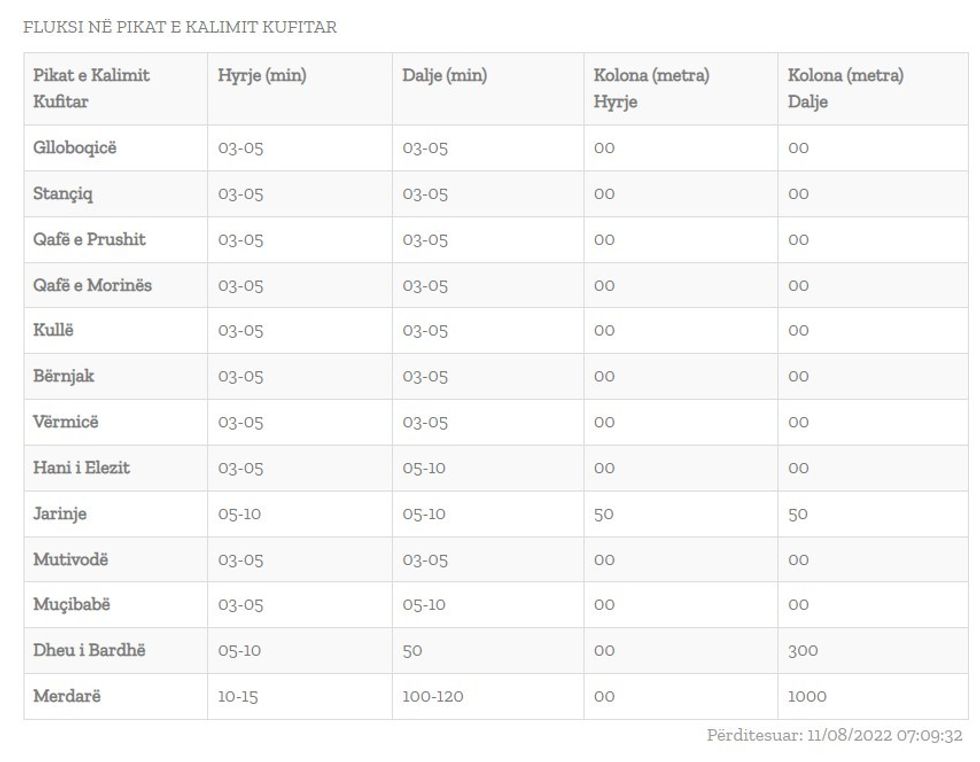Click the Qafë e Prushit row label

(89, 240)
